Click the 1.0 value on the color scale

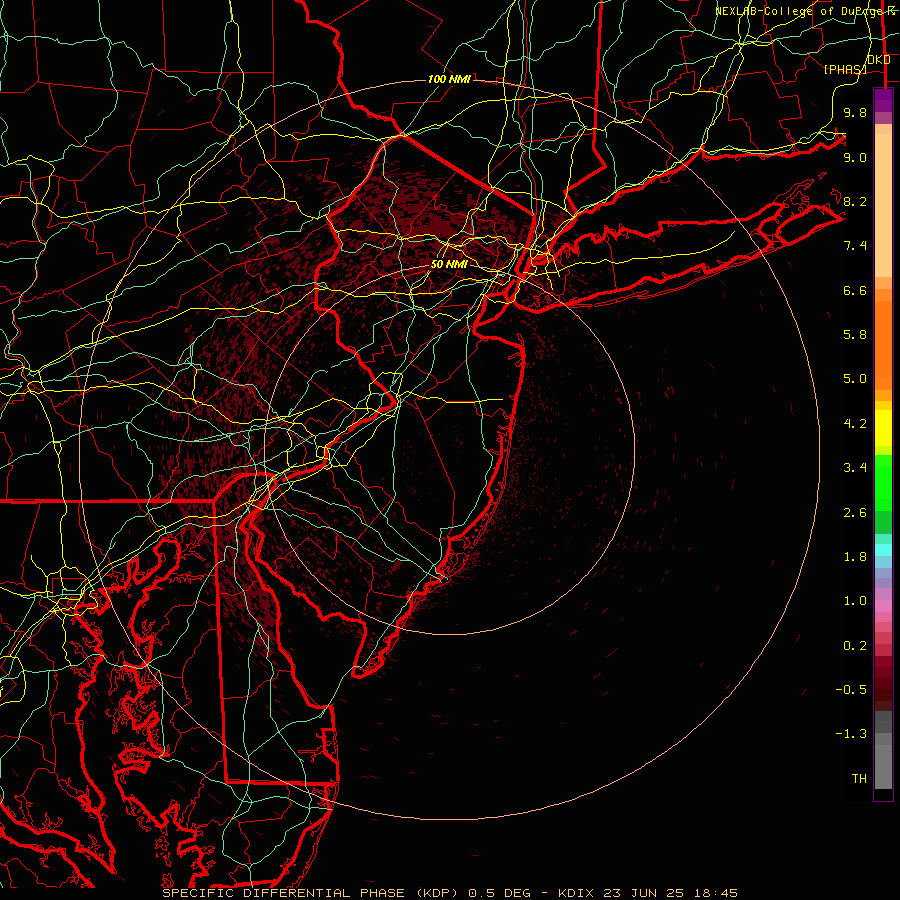pyautogui.click(x=855, y=601)
